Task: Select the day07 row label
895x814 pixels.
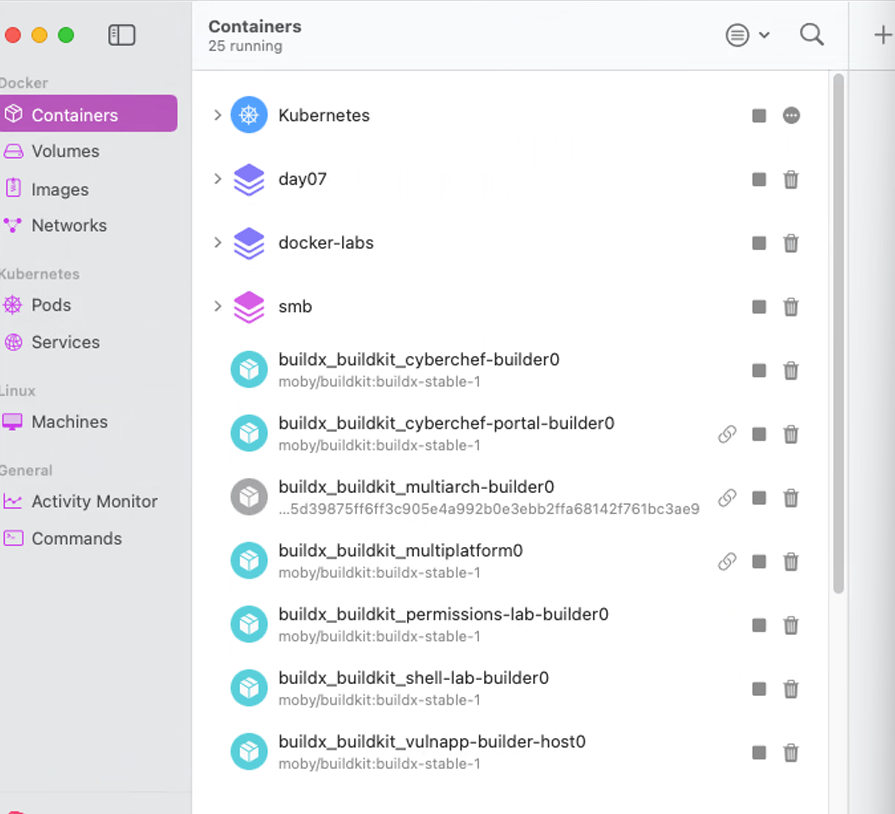Action: [302, 179]
